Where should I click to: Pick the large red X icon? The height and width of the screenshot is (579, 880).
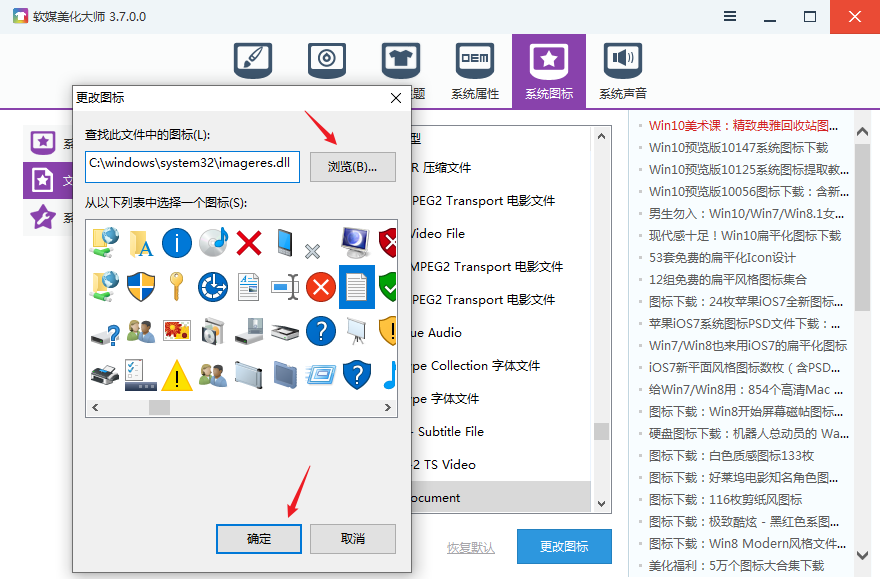tap(248, 241)
